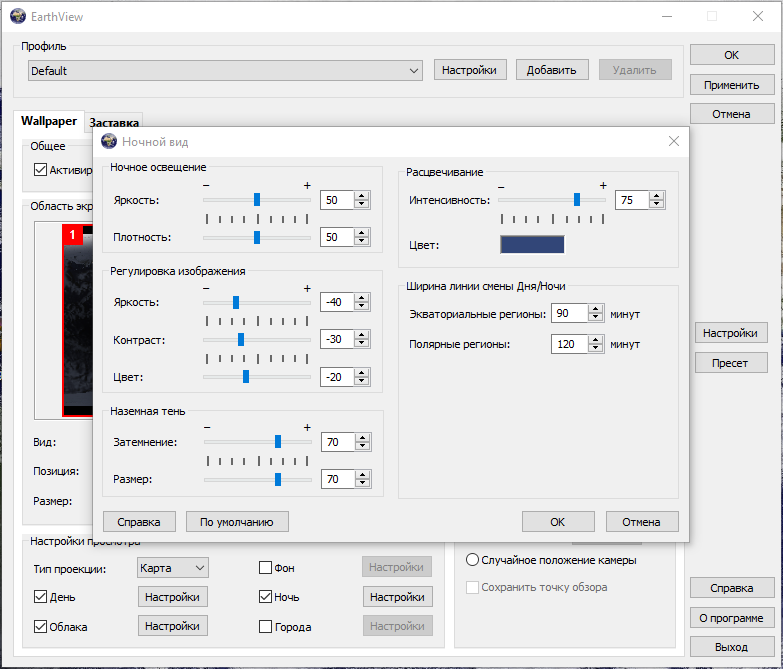
Task: Click Наземная тень Размер 70 field
Action: tap(338, 479)
